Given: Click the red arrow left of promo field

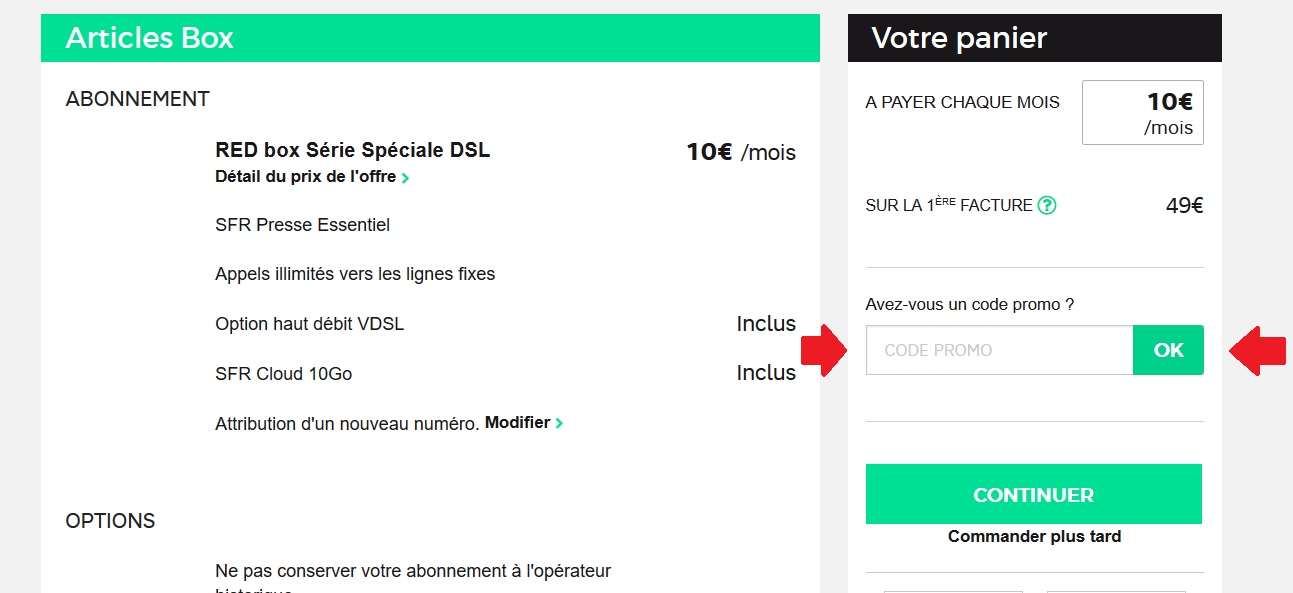Looking at the screenshot, I should point(825,350).
